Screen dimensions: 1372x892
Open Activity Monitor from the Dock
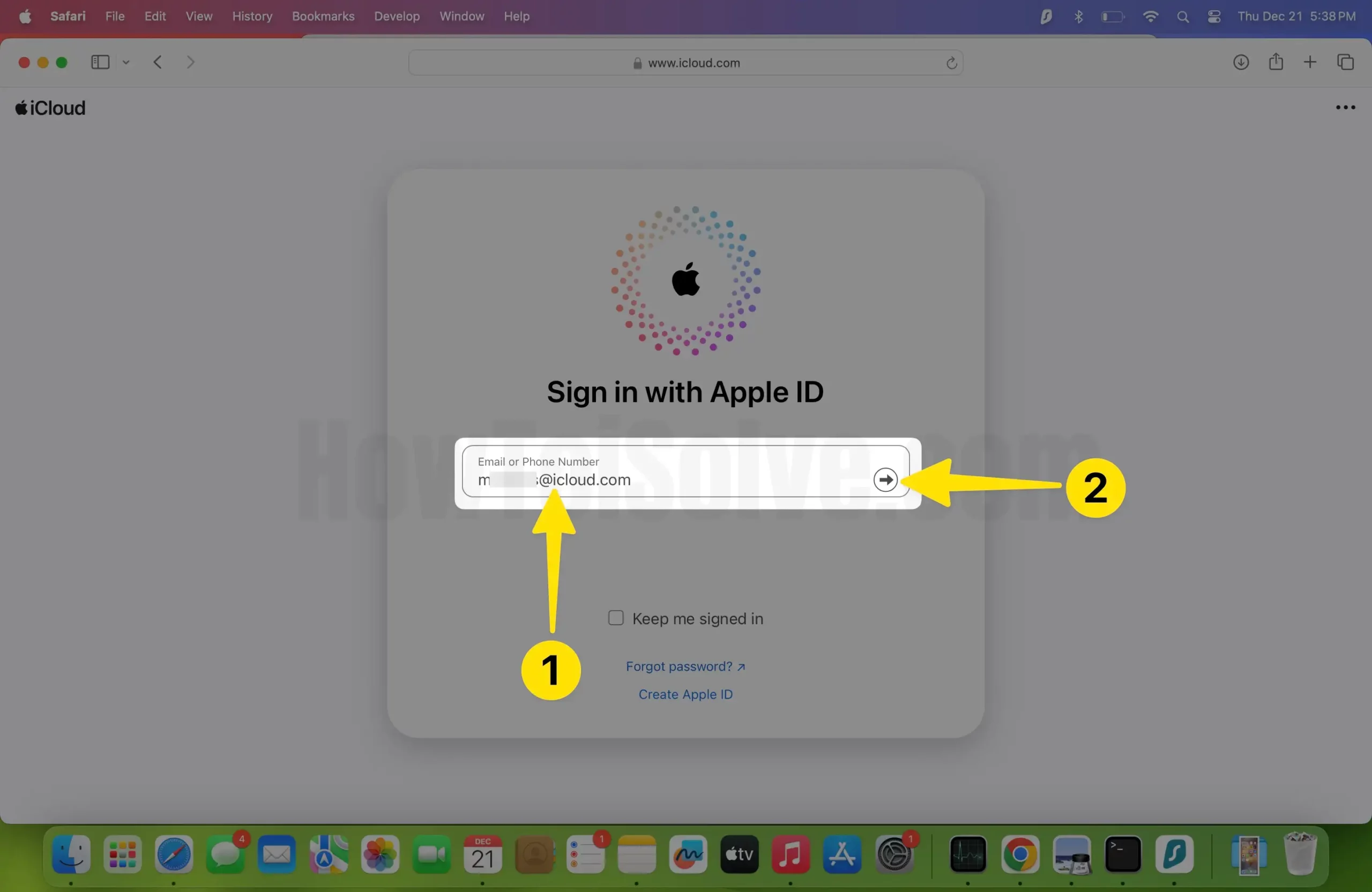pos(968,854)
